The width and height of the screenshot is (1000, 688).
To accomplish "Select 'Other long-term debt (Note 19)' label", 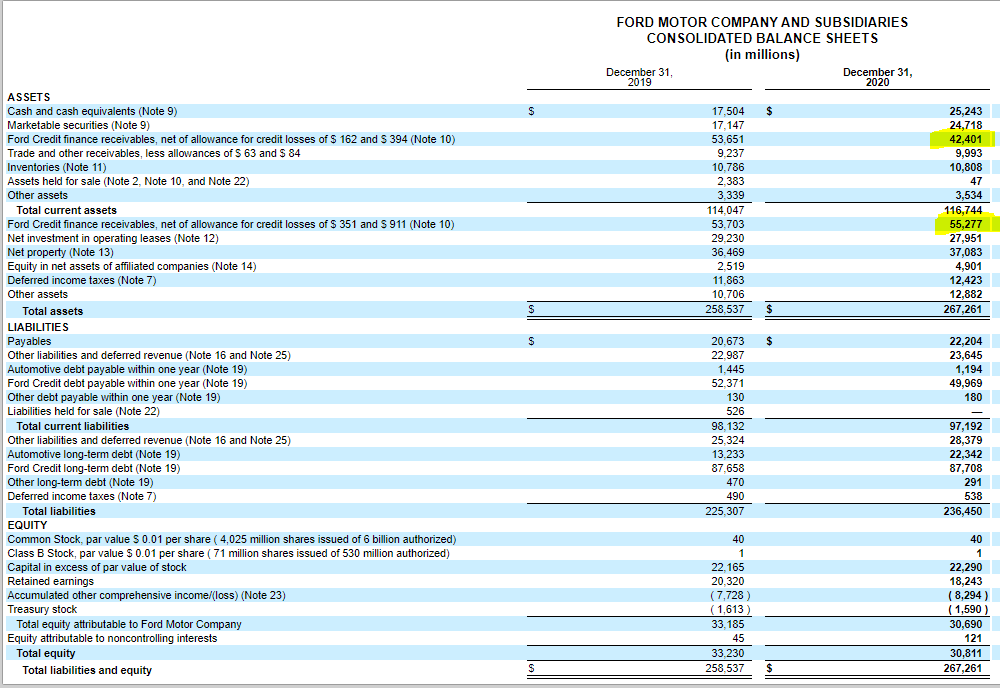I will 80,482.
